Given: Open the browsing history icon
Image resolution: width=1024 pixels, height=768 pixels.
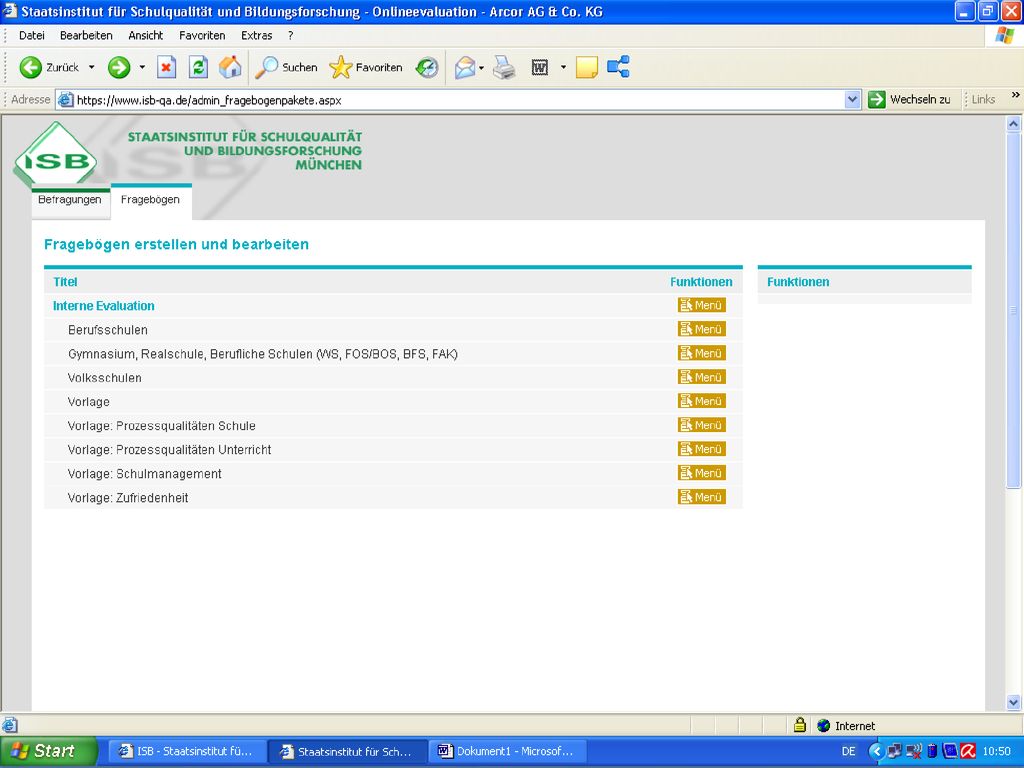Looking at the screenshot, I should (x=427, y=67).
